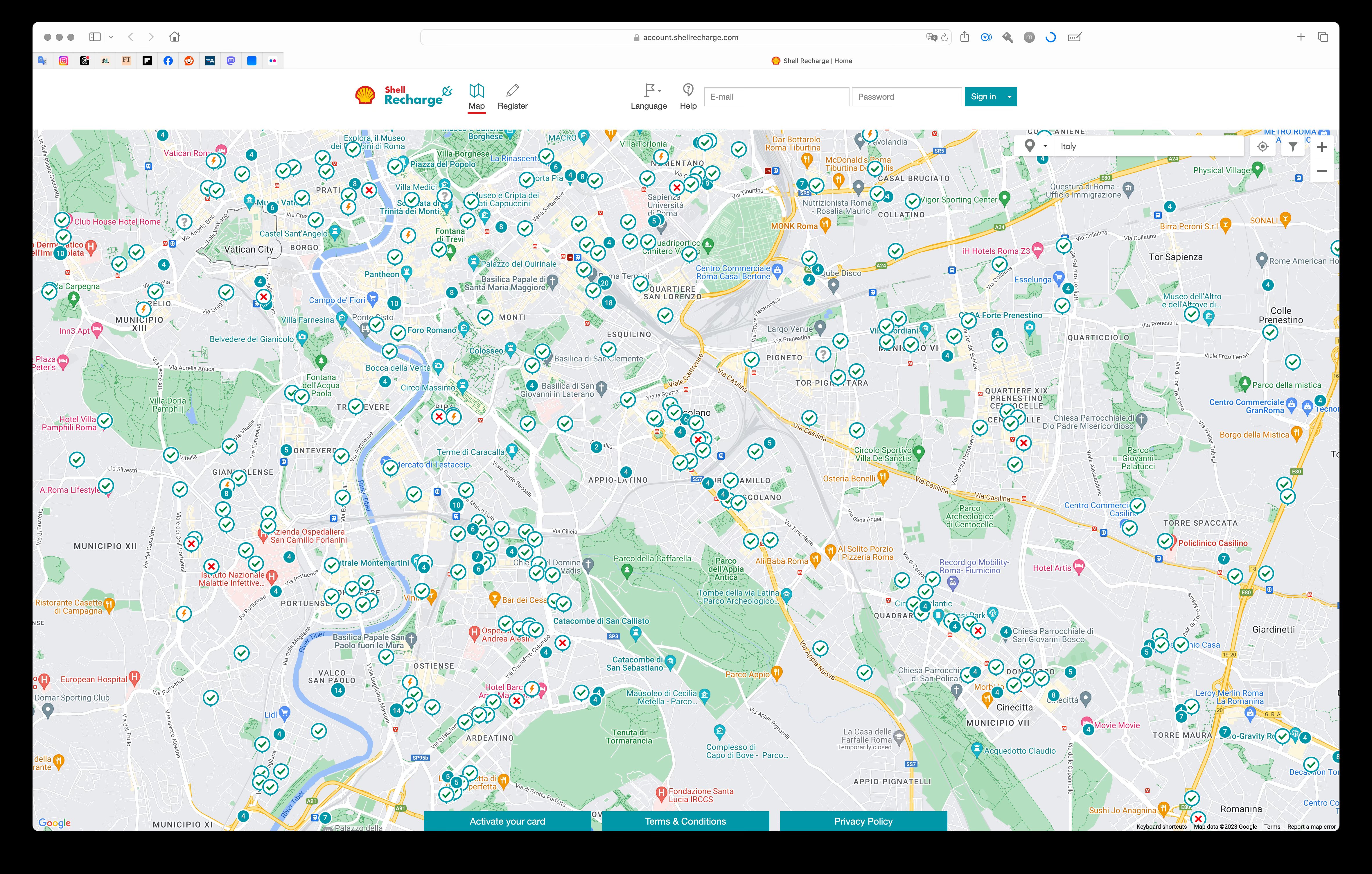The height and width of the screenshot is (874, 1372).
Task: Click the Google logo on the map
Action: click(55, 823)
